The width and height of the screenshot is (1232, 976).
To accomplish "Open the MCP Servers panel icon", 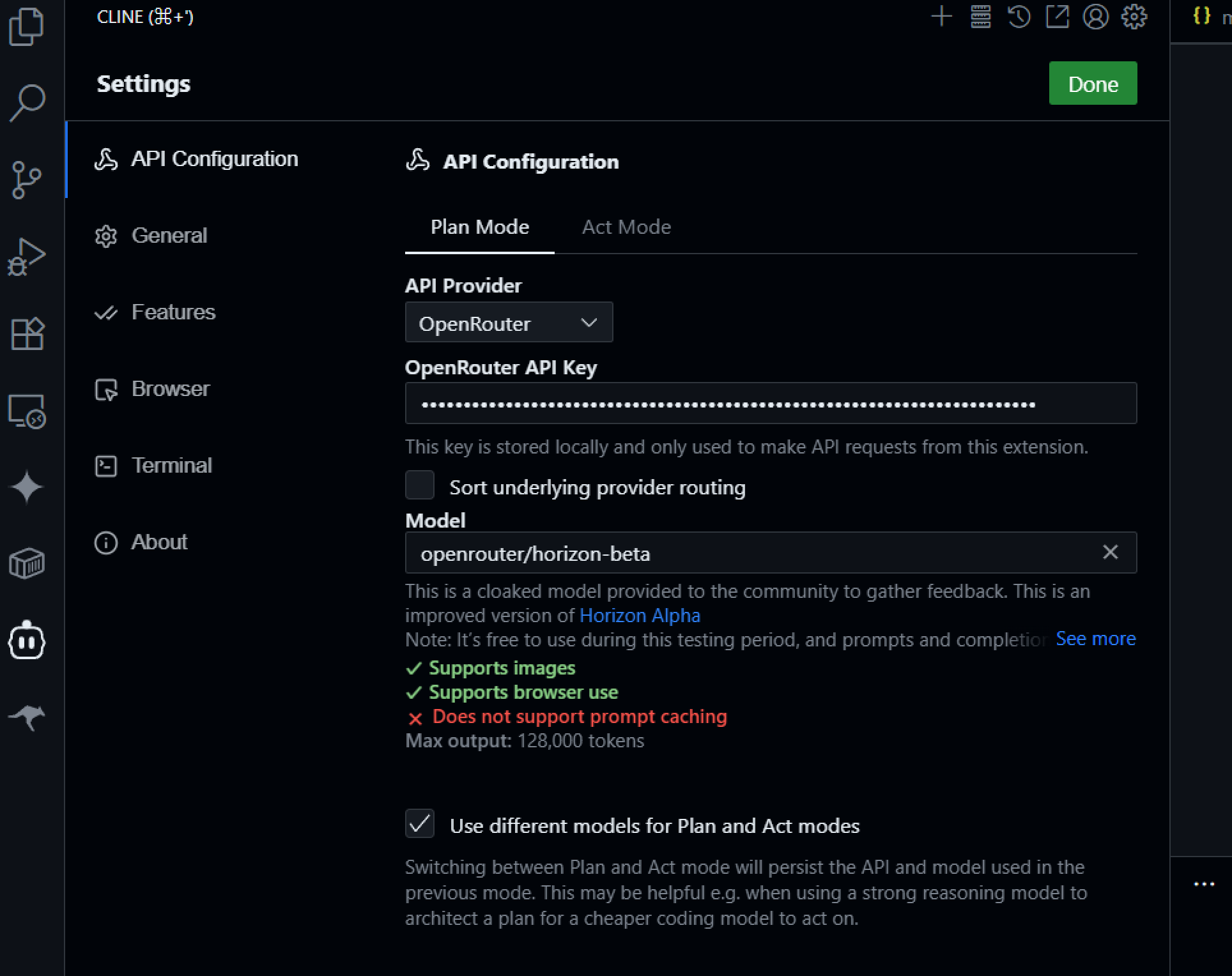I will pos(980,17).
